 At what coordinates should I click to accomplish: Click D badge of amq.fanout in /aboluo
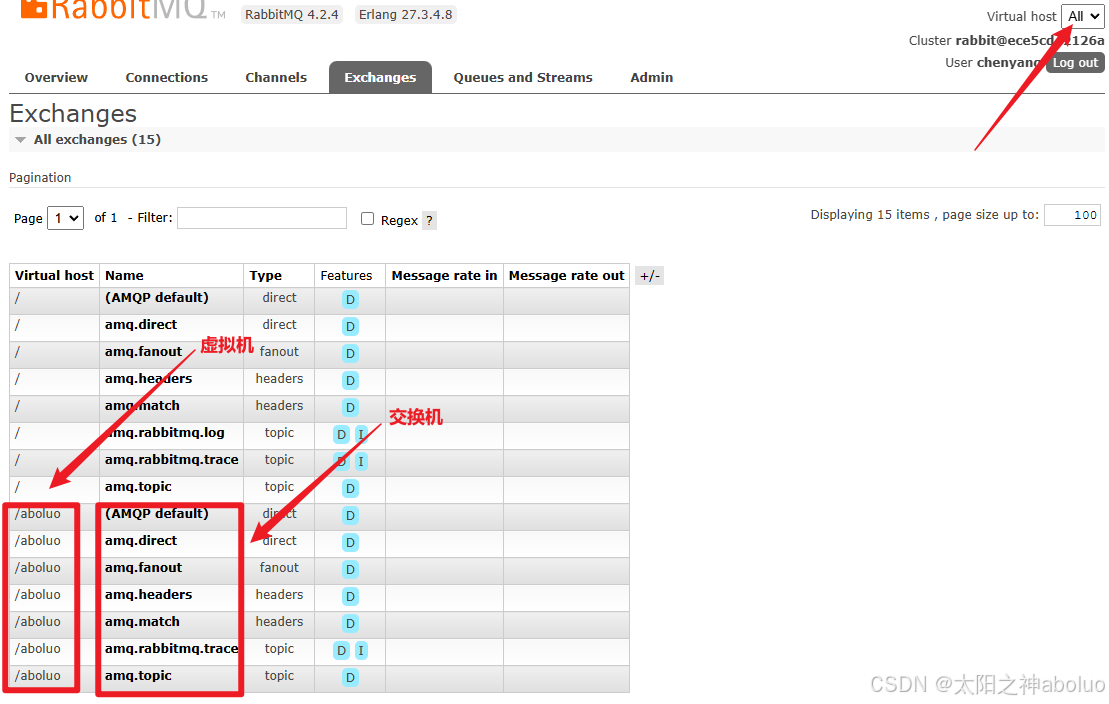tap(350, 570)
